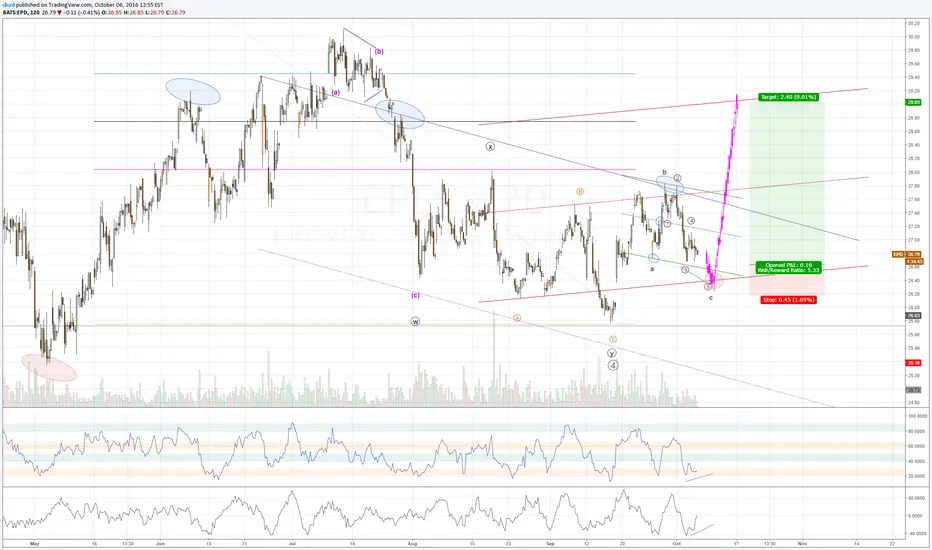Select the blue ellipse at the June high
932x550 pixels.
(x=193, y=92)
